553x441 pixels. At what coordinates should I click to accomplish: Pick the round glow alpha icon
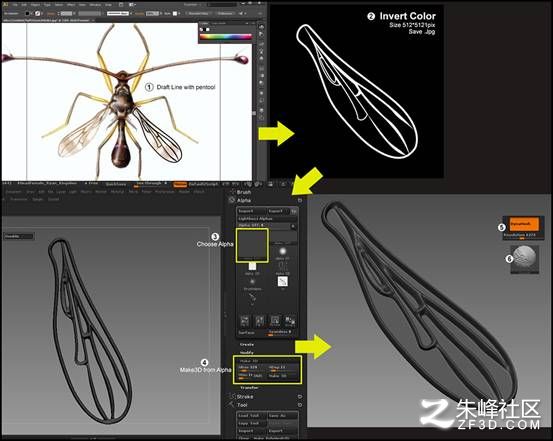pyautogui.click(x=282, y=251)
